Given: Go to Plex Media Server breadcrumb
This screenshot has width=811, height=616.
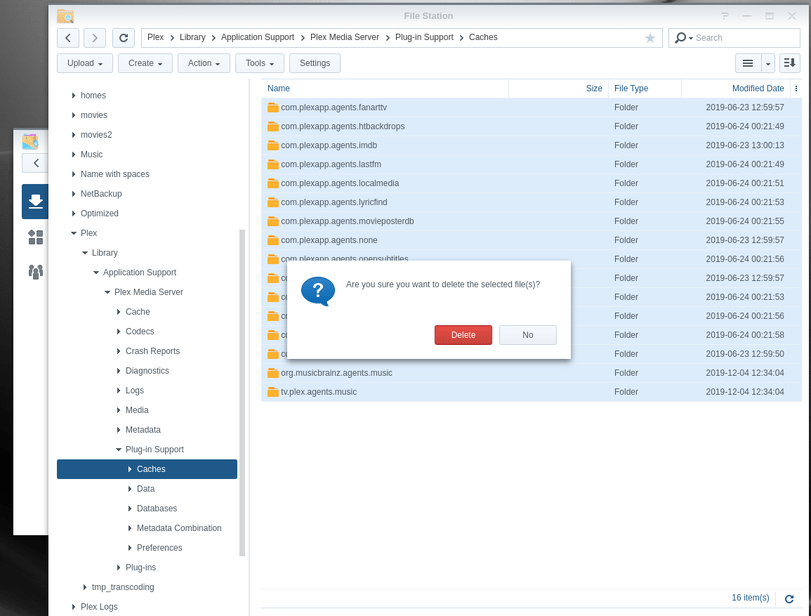Looking at the screenshot, I should click(344, 37).
